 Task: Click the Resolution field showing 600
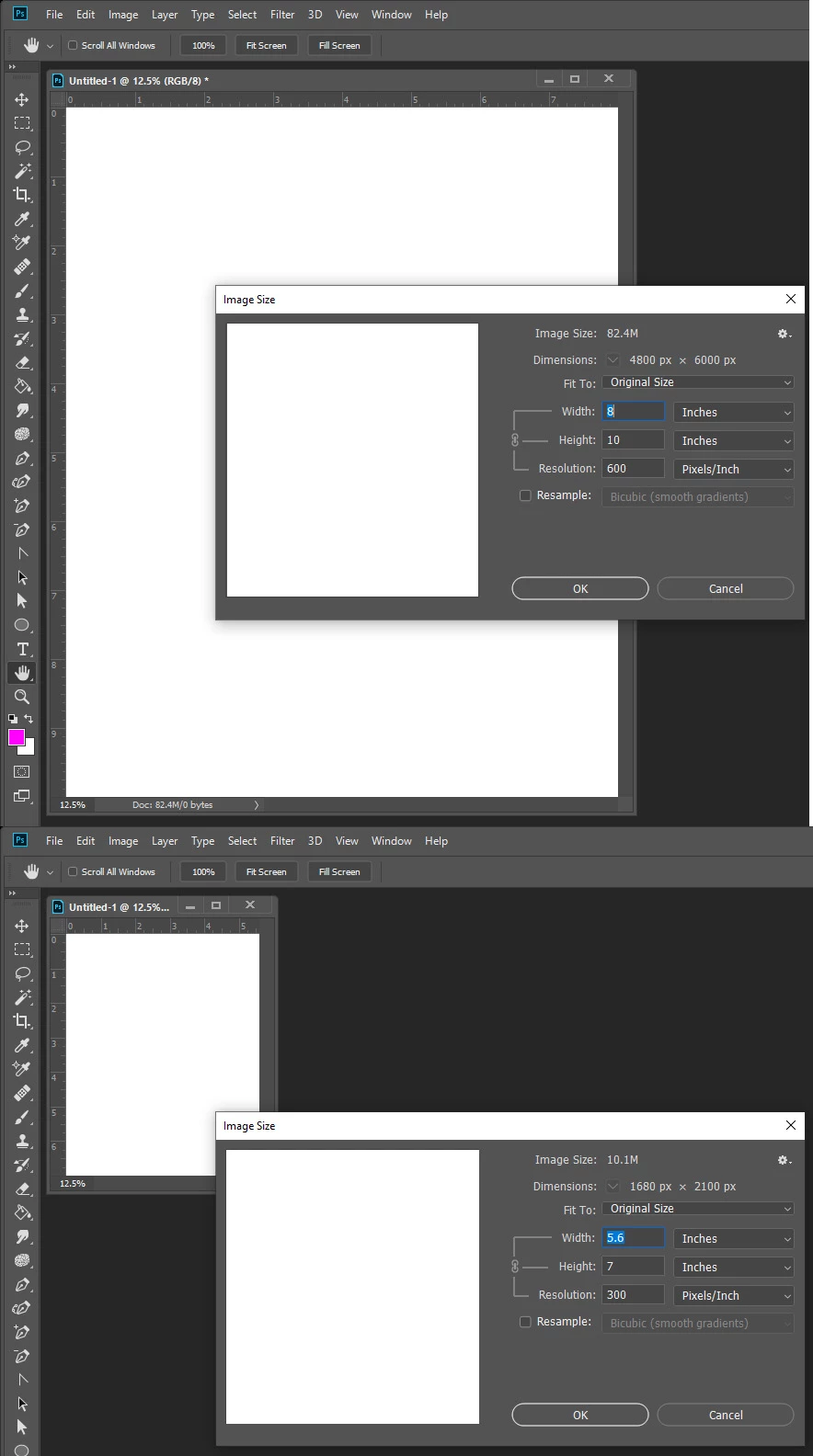(x=633, y=469)
